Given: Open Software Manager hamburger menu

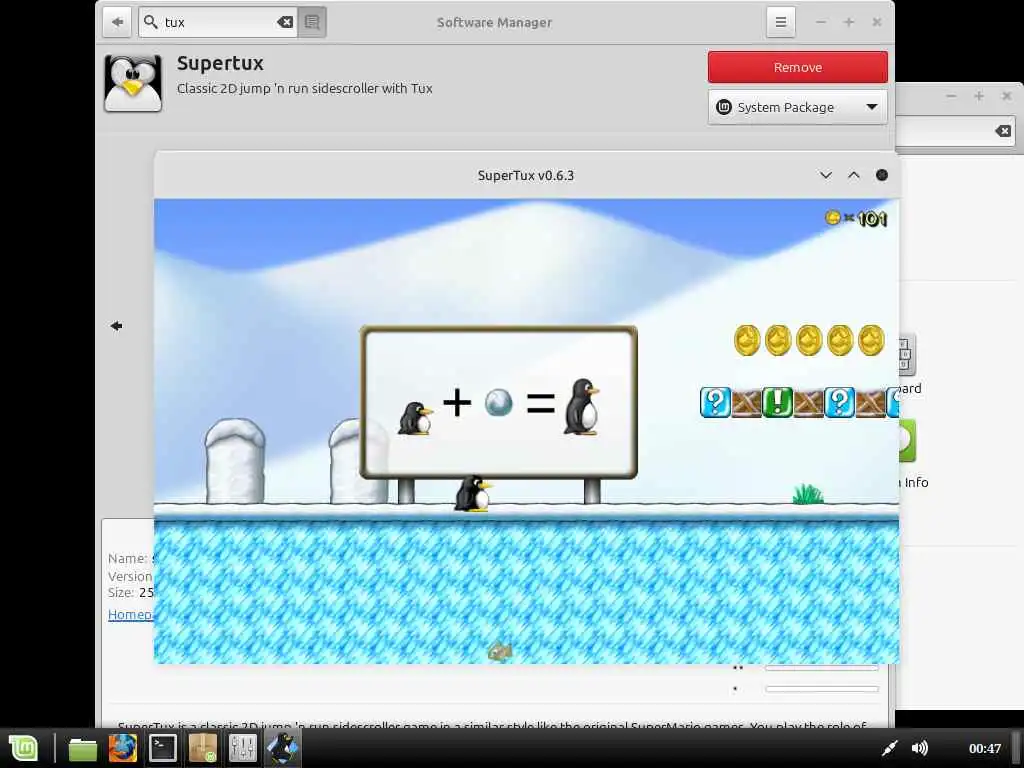Looking at the screenshot, I should point(780,22).
